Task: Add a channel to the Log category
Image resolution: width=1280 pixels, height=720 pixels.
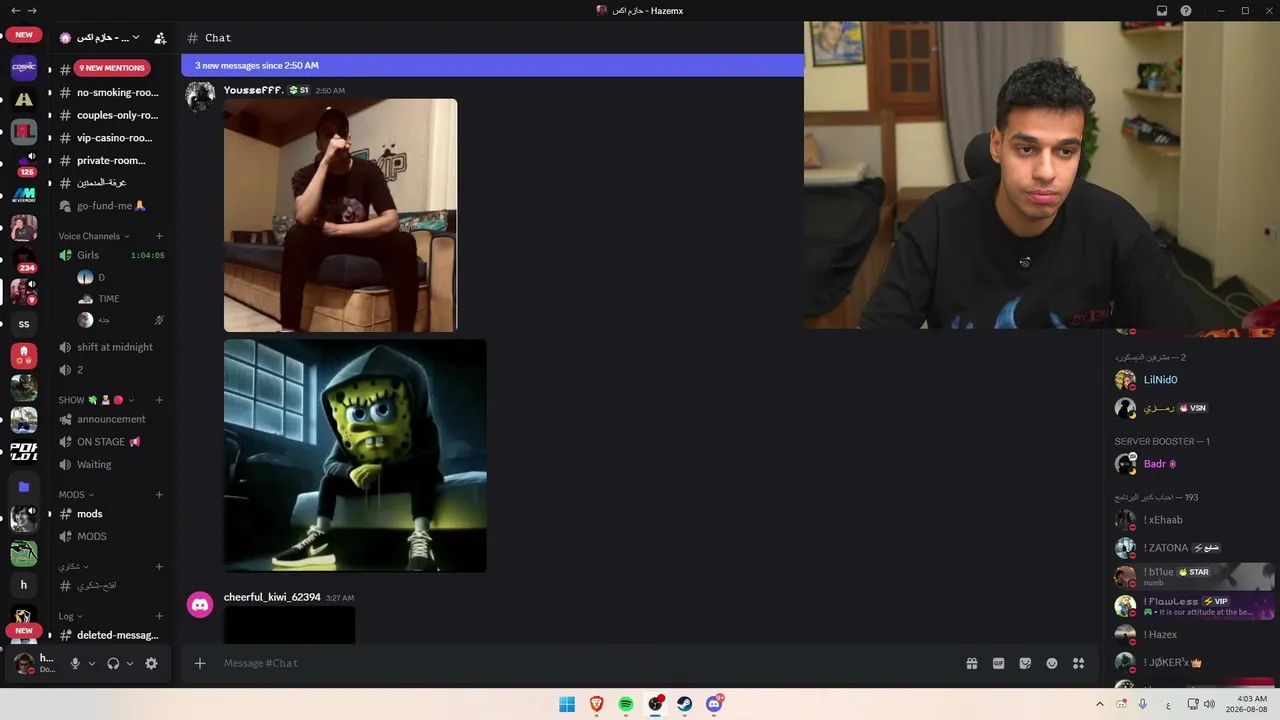Action: [159, 616]
